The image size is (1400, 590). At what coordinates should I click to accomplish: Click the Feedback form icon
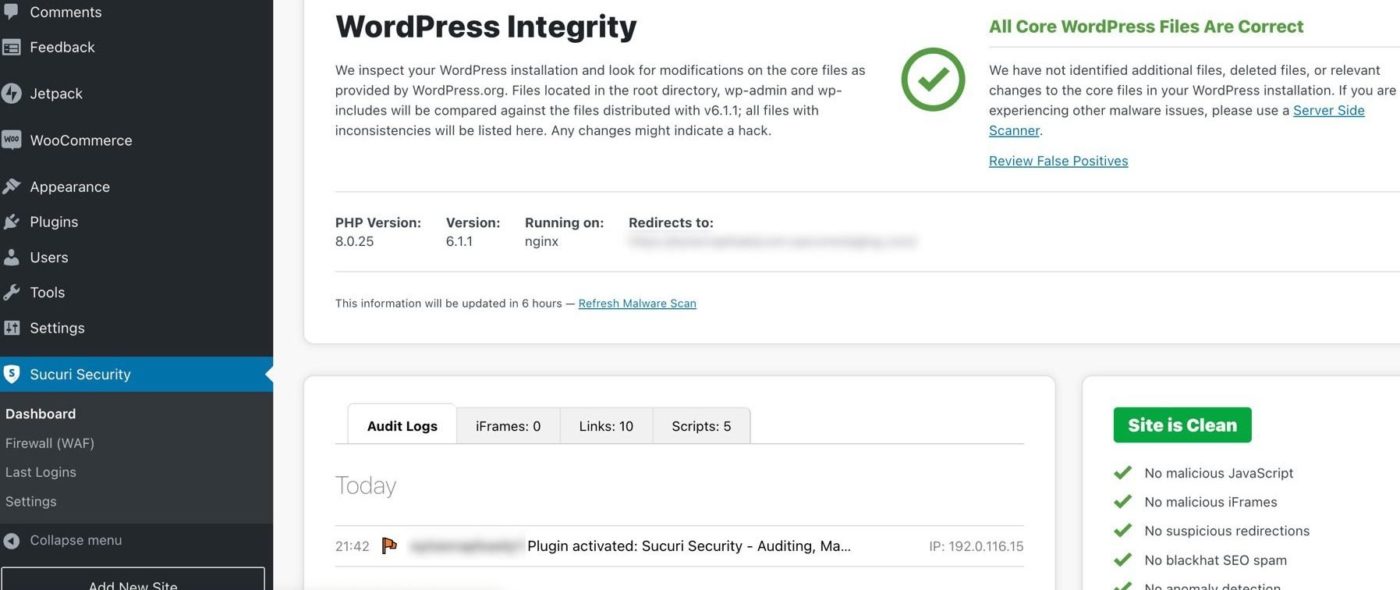point(12,47)
